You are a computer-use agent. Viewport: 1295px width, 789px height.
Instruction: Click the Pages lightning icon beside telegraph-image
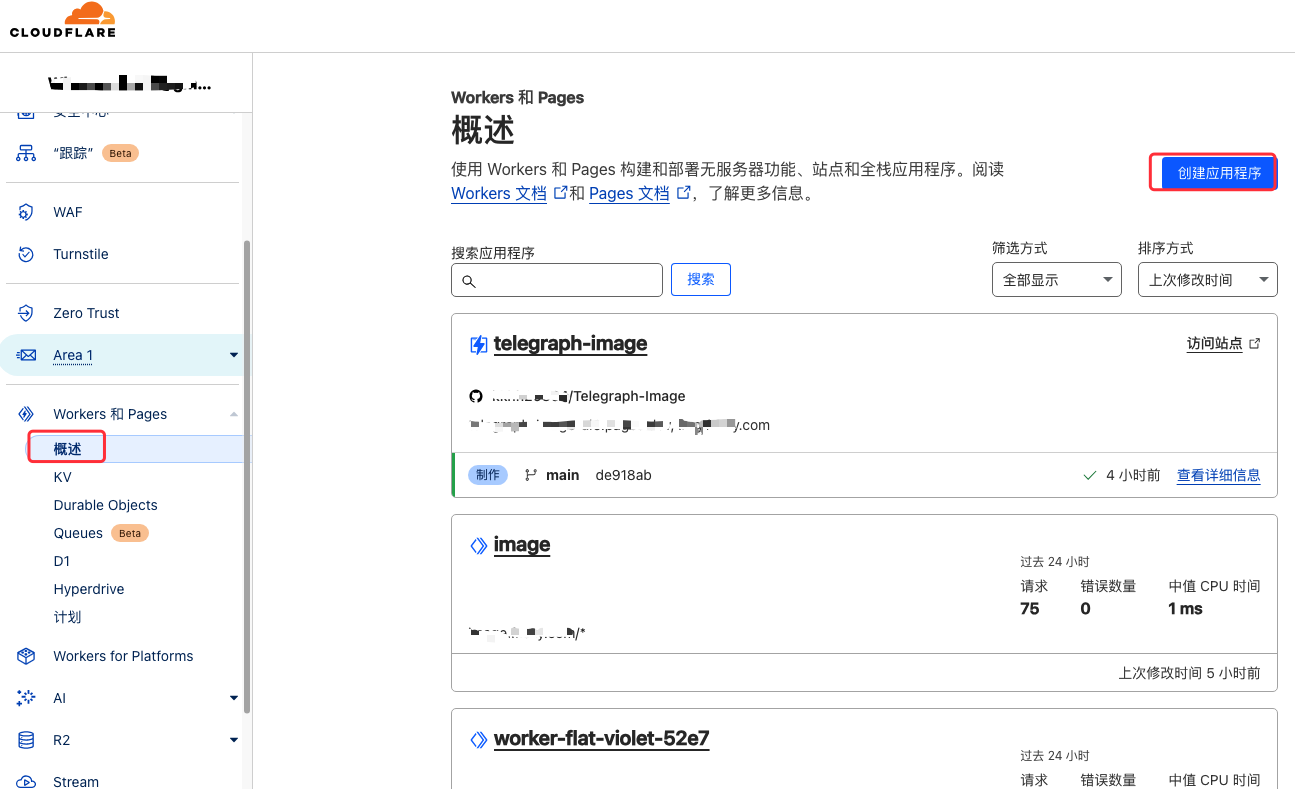pos(479,345)
